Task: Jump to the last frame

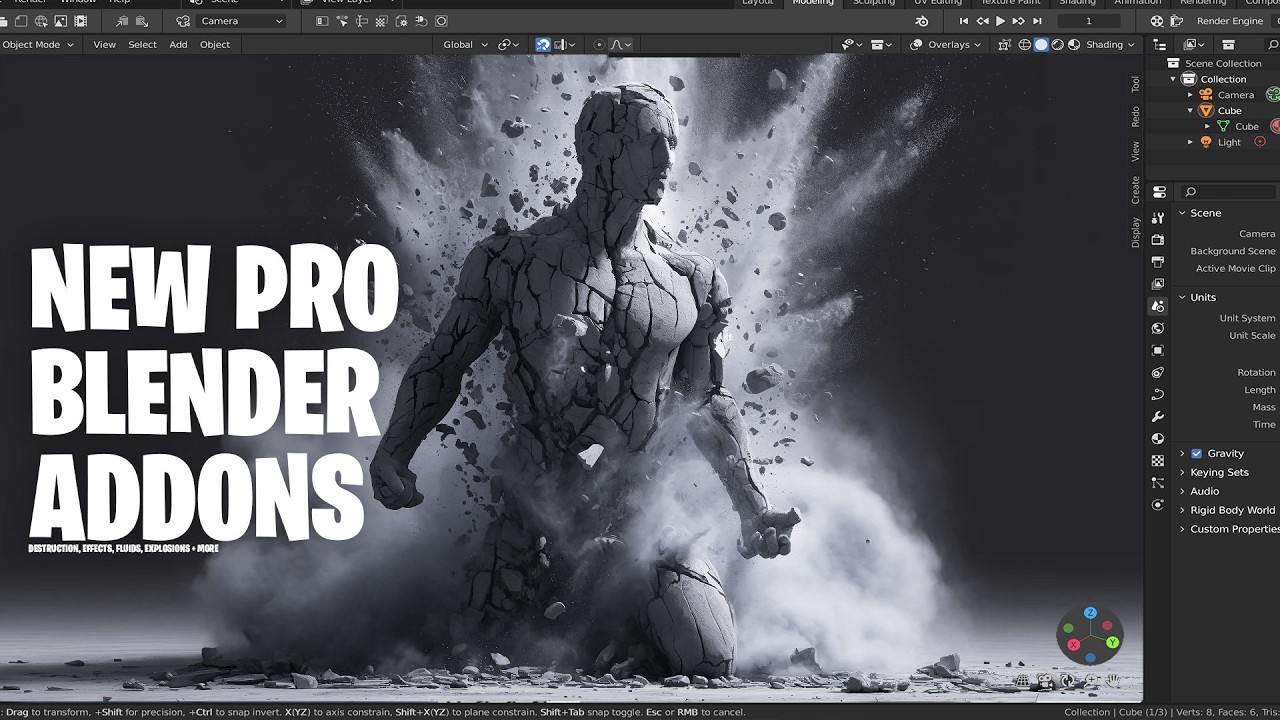Action: coord(1037,21)
